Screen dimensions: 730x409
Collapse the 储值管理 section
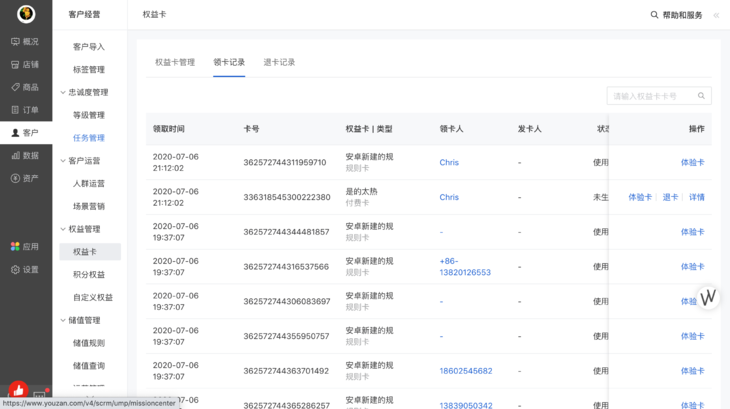[x=63, y=321]
